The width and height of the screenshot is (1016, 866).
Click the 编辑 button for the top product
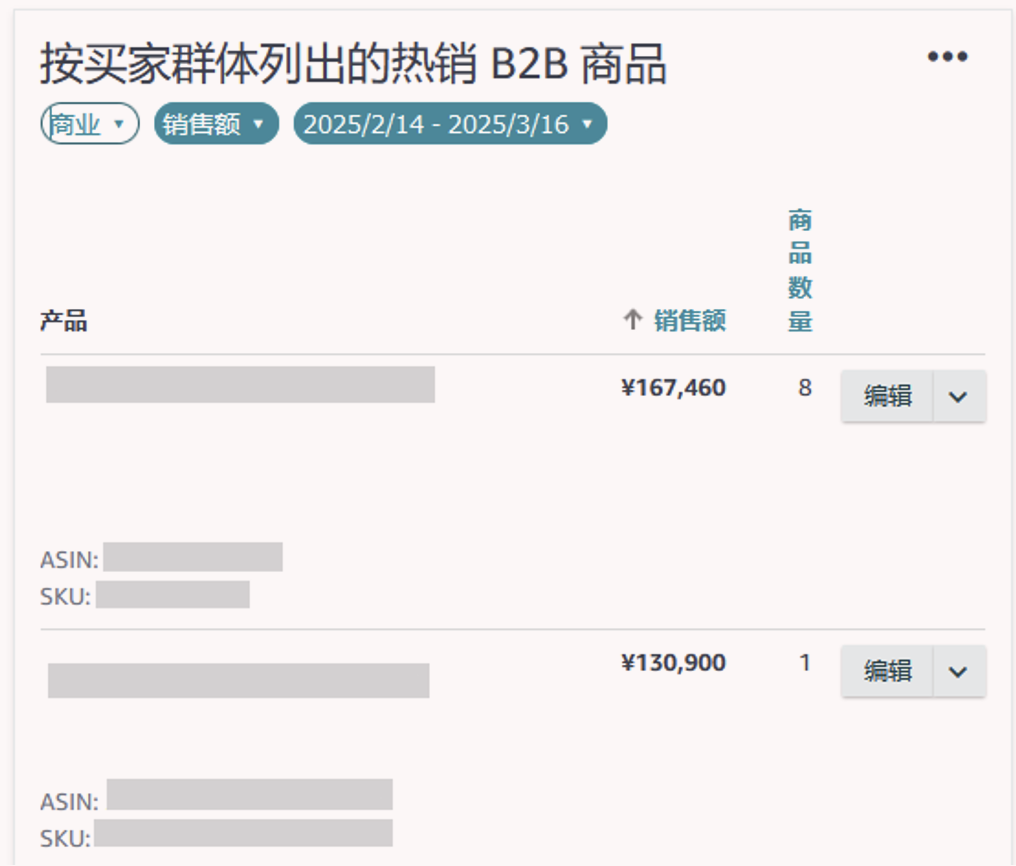tap(886, 396)
